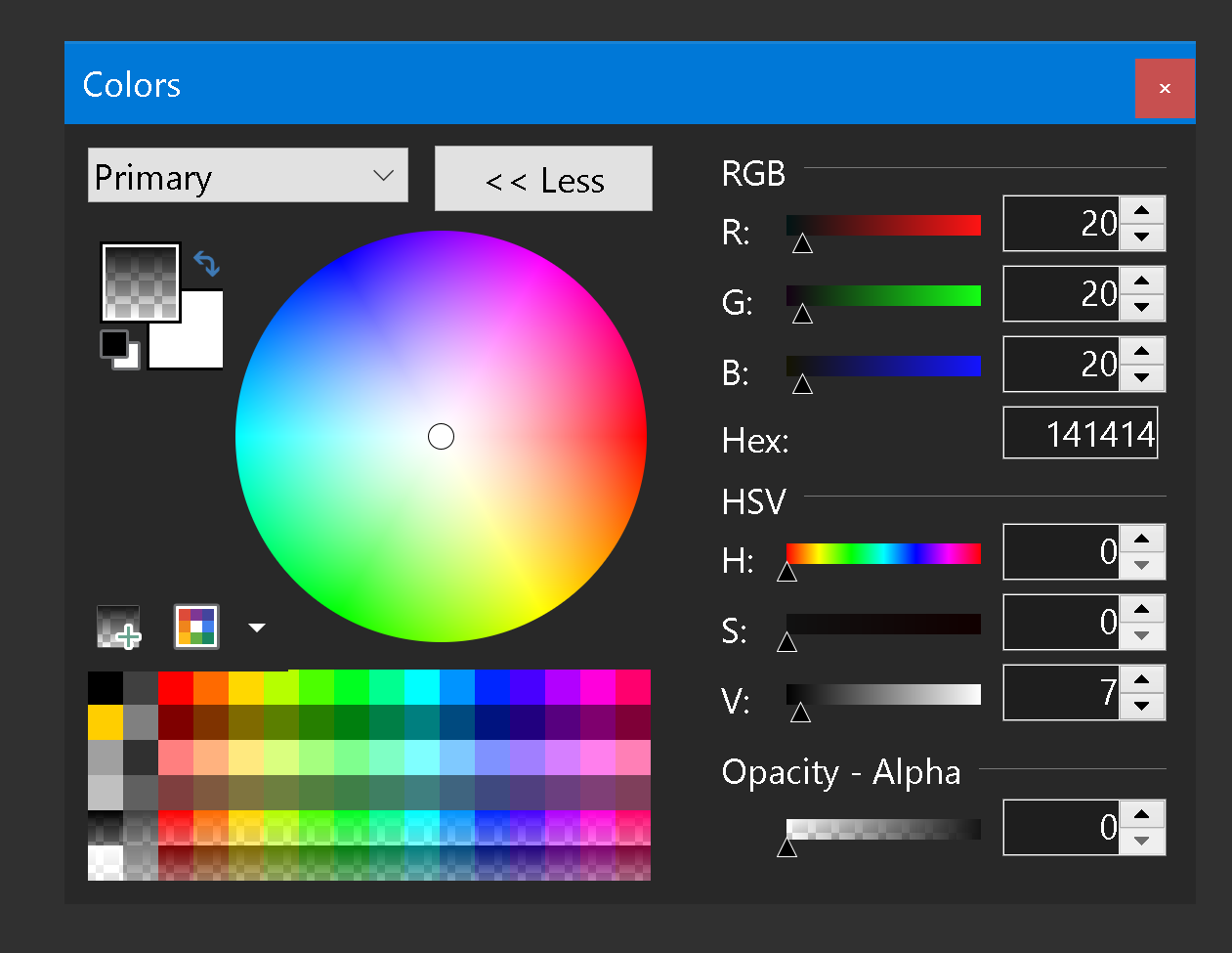Viewport: 1232px width, 953px height.
Task: Focus the R value input field
Action: [x=1061, y=223]
